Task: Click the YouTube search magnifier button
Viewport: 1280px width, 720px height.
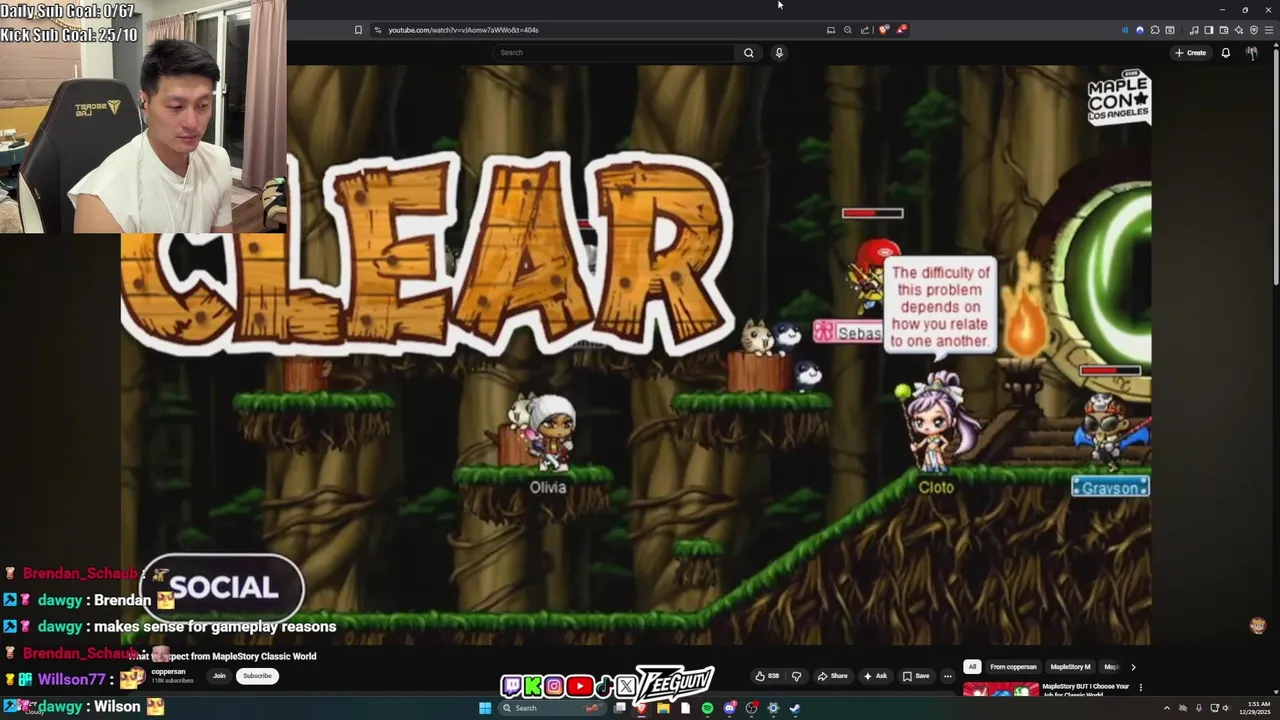Action: pyautogui.click(x=748, y=52)
